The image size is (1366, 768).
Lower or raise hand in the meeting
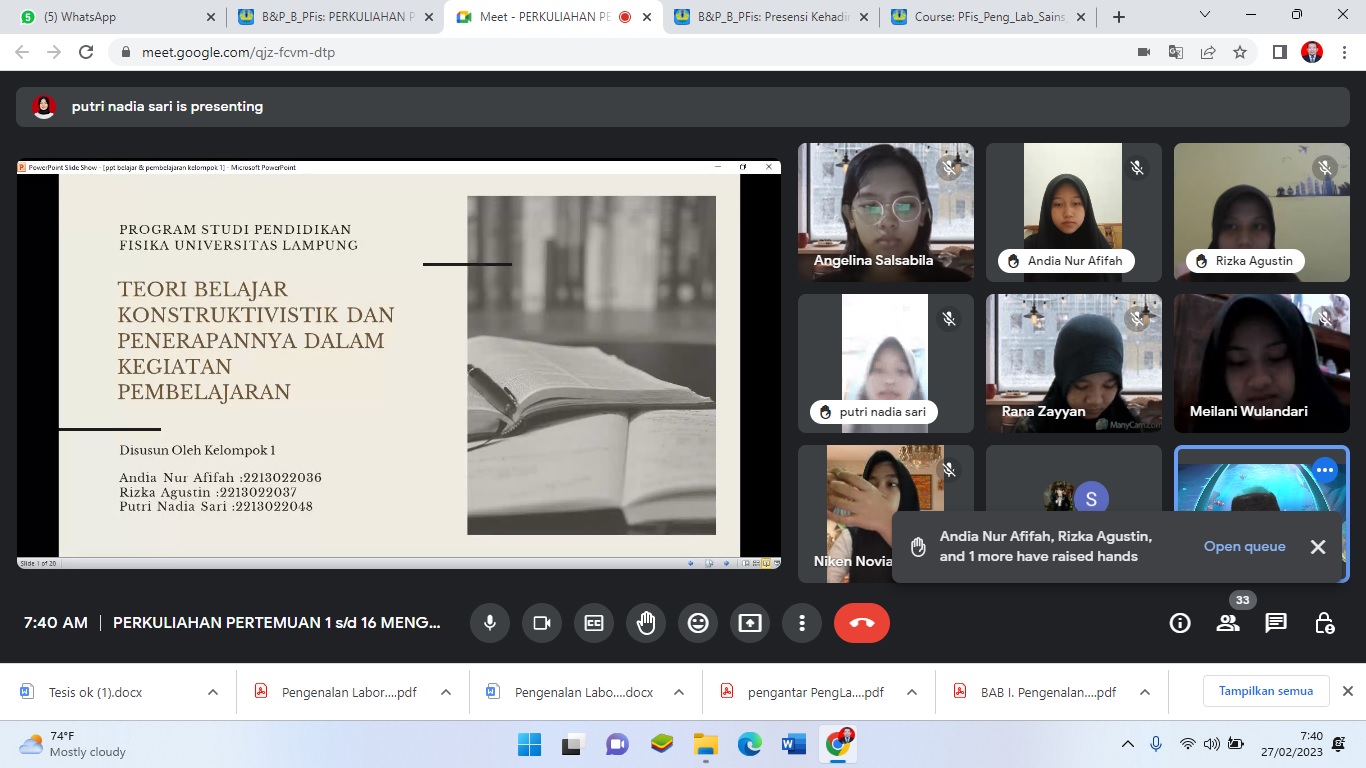click(x=646, y=623)
